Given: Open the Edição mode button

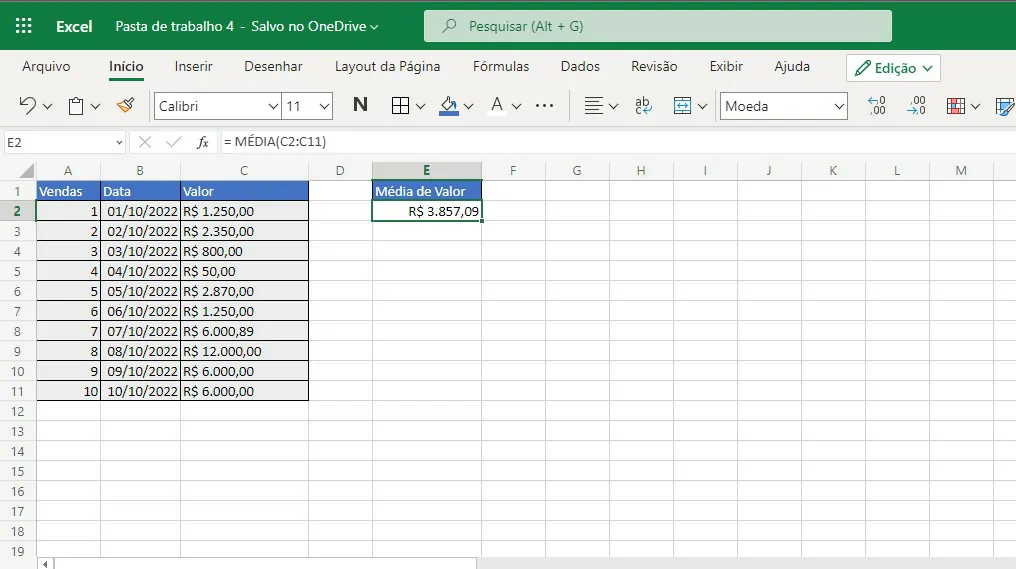Looking at the screenshot, I should tap(893, 68).
